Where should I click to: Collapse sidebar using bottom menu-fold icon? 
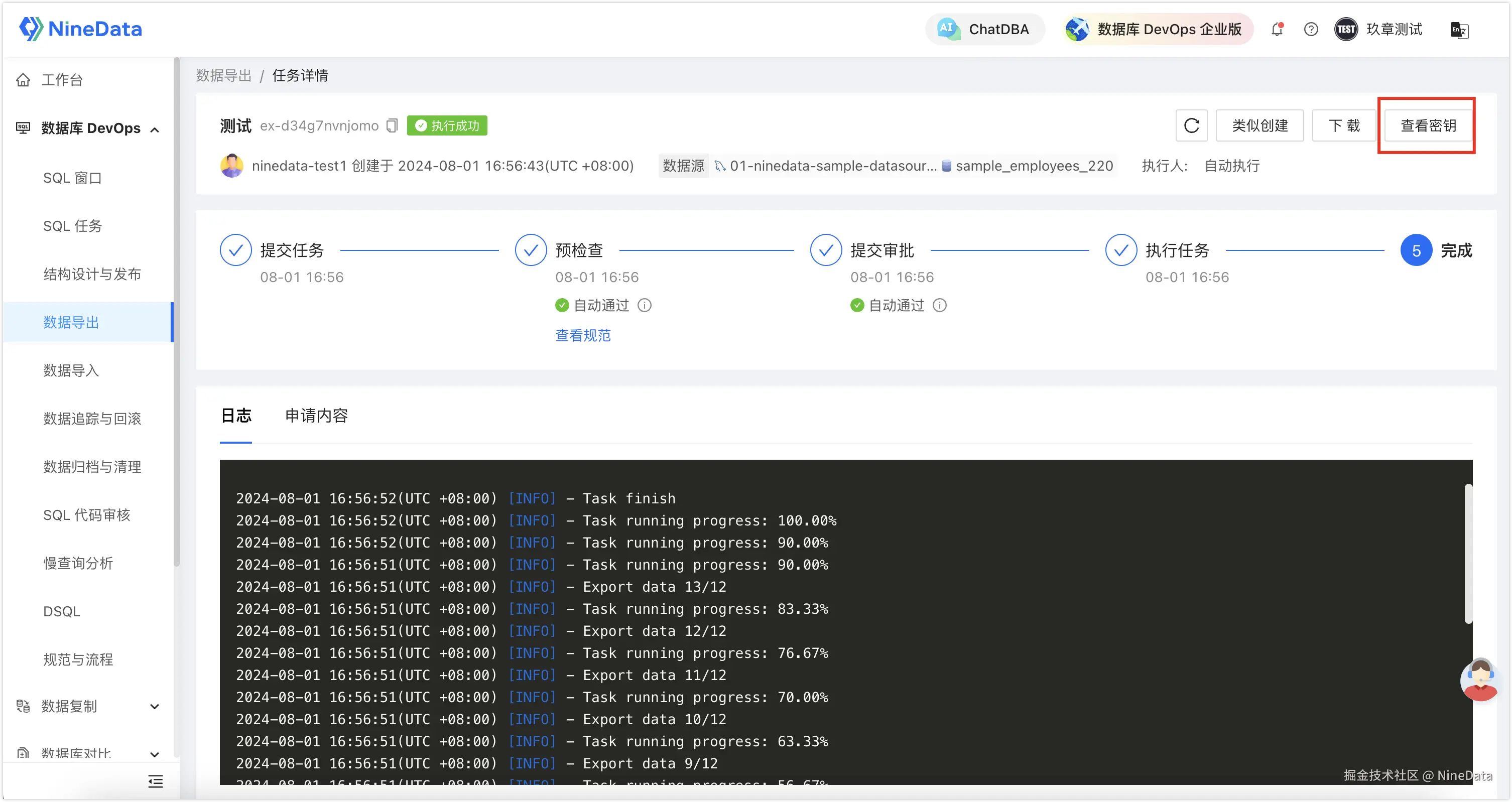(156, 781)
